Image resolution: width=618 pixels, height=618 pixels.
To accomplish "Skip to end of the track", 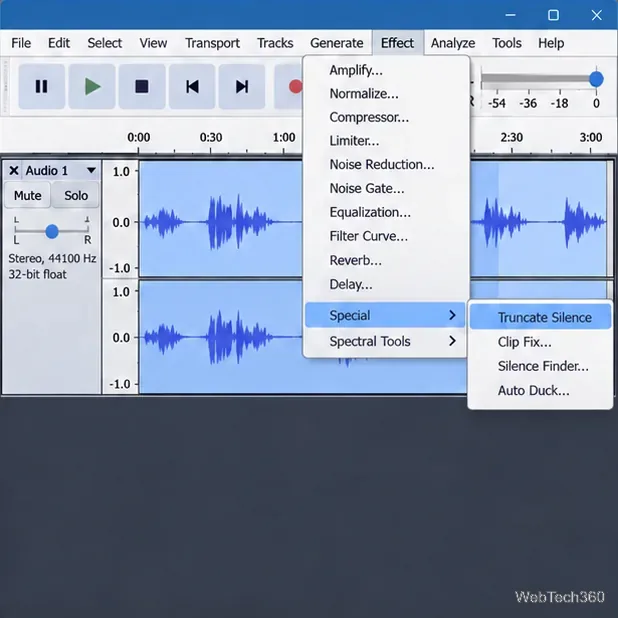I will coord(242,86).
